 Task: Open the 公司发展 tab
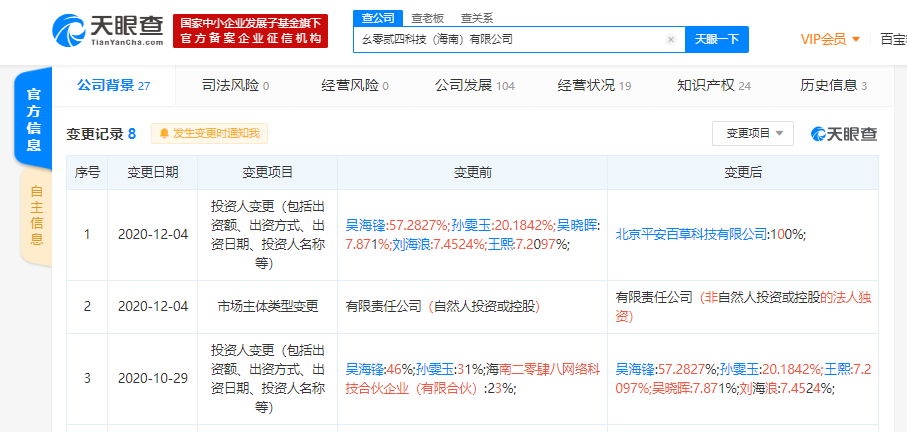click(x=474, y=85)
